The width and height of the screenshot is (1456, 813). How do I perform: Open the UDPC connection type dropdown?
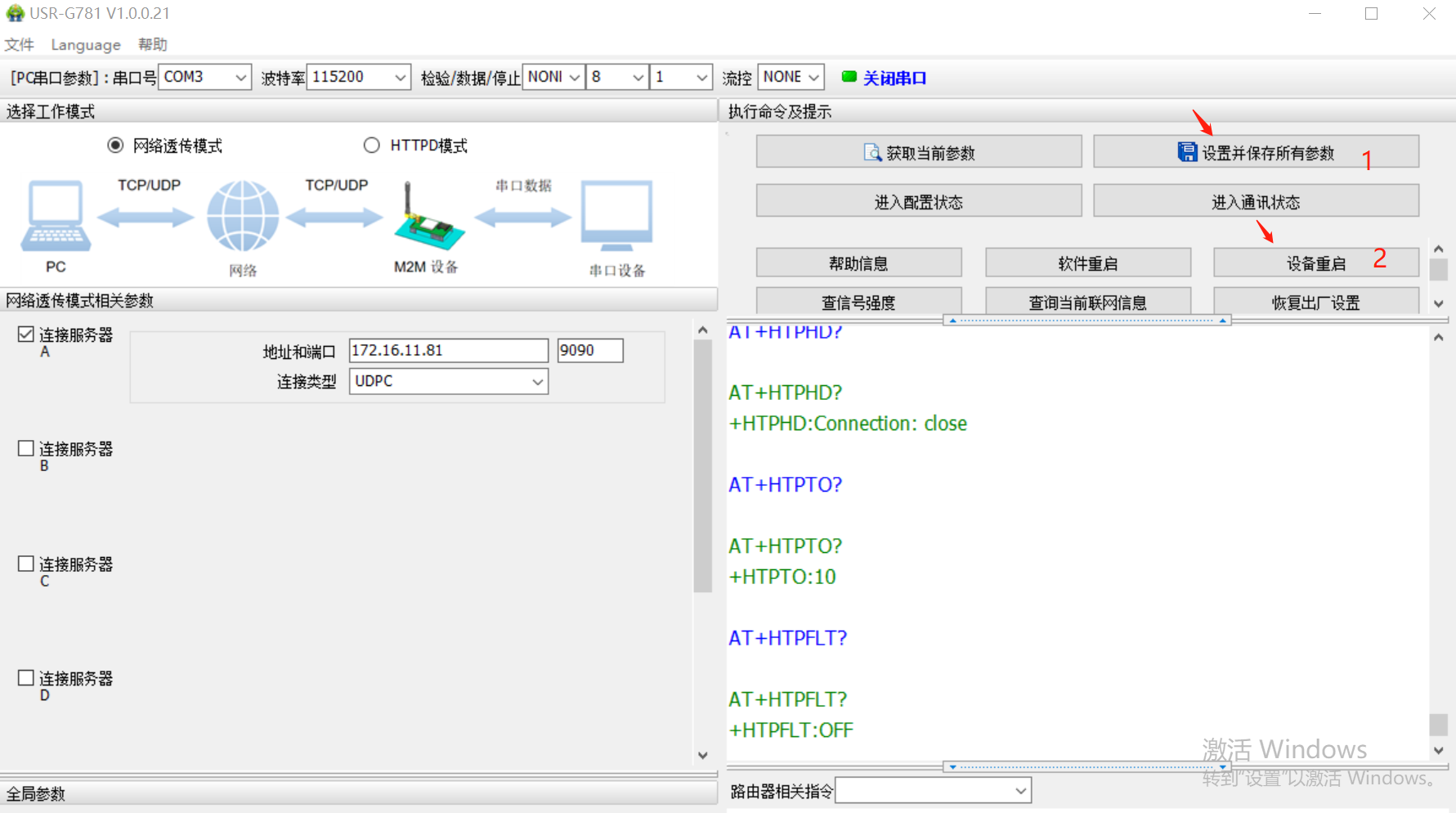click(x=537, y=382)
